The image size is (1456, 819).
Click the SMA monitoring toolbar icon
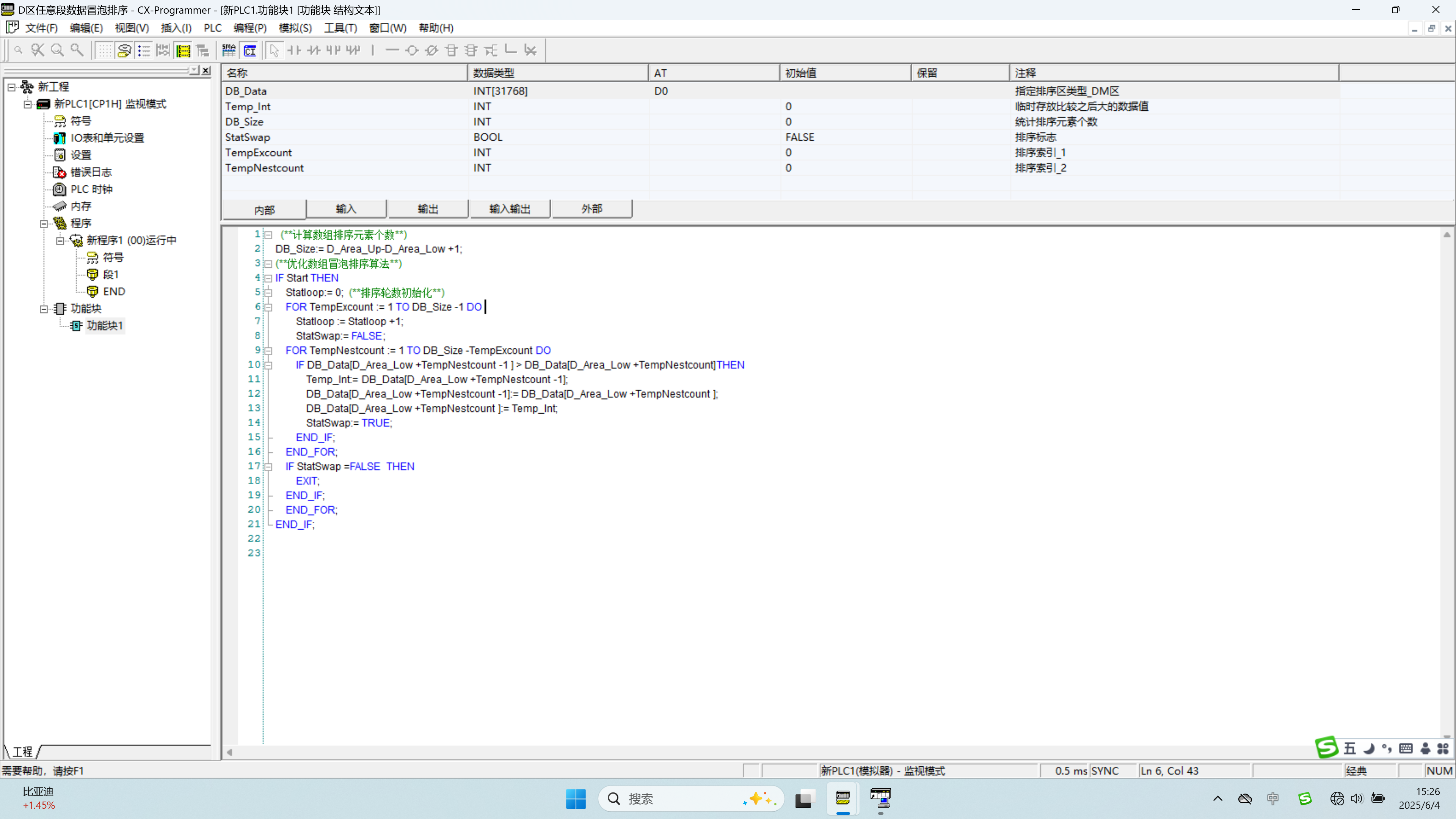click(x=229, y=51)
